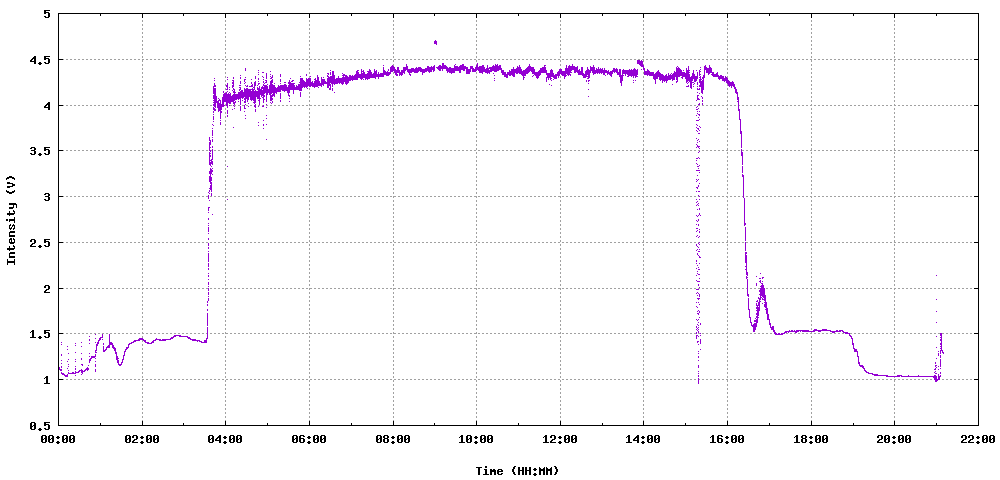Click the 'Time (HH:MM)' x-axis label
The image size is (1000, 480).
click(517, 470)
